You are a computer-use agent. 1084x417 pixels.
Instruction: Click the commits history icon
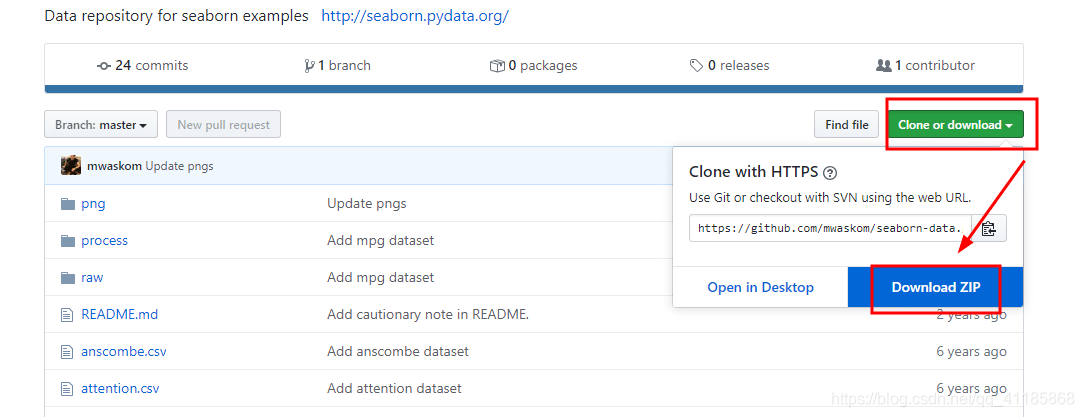coord(104,66)
